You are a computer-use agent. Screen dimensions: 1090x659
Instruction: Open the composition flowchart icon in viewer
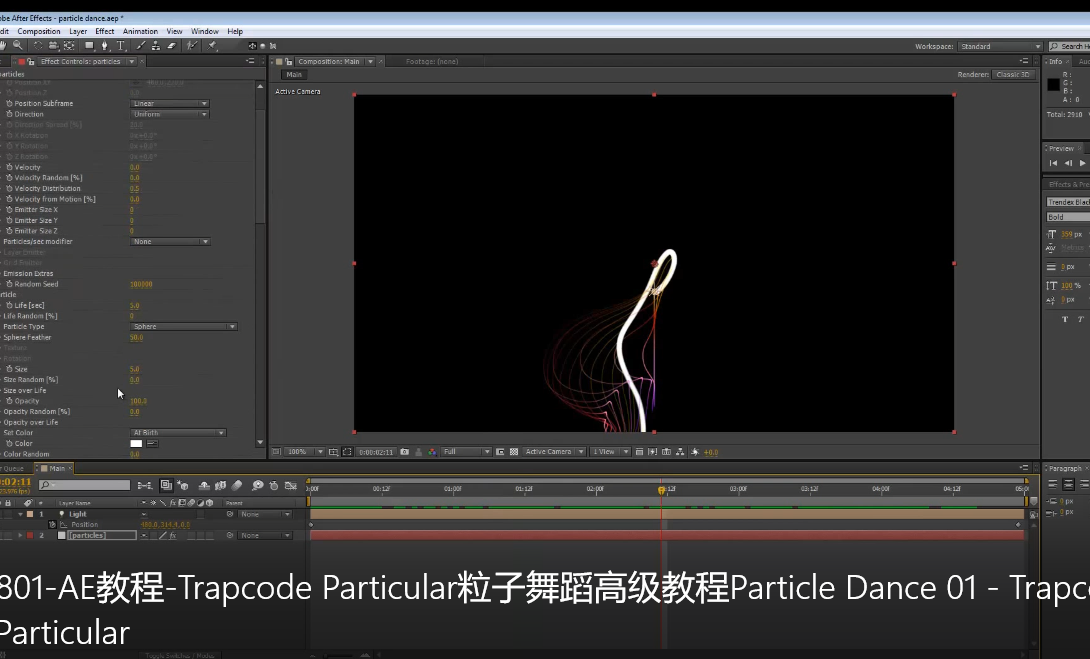point(680,452)
